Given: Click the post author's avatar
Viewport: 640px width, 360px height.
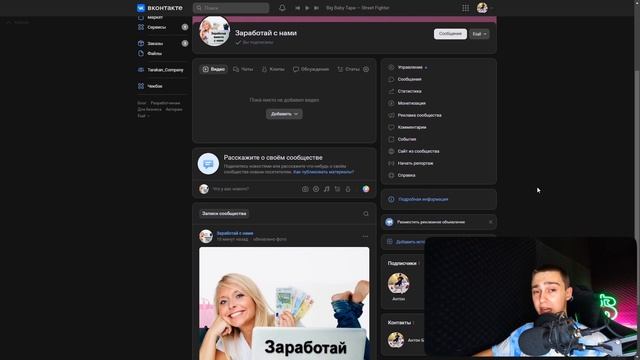Looking at the screenshot, I should point(206,236).
